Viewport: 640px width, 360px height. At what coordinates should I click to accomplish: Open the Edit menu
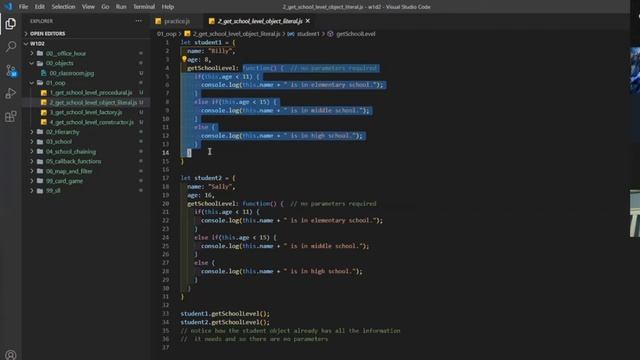tap(40, 7)
